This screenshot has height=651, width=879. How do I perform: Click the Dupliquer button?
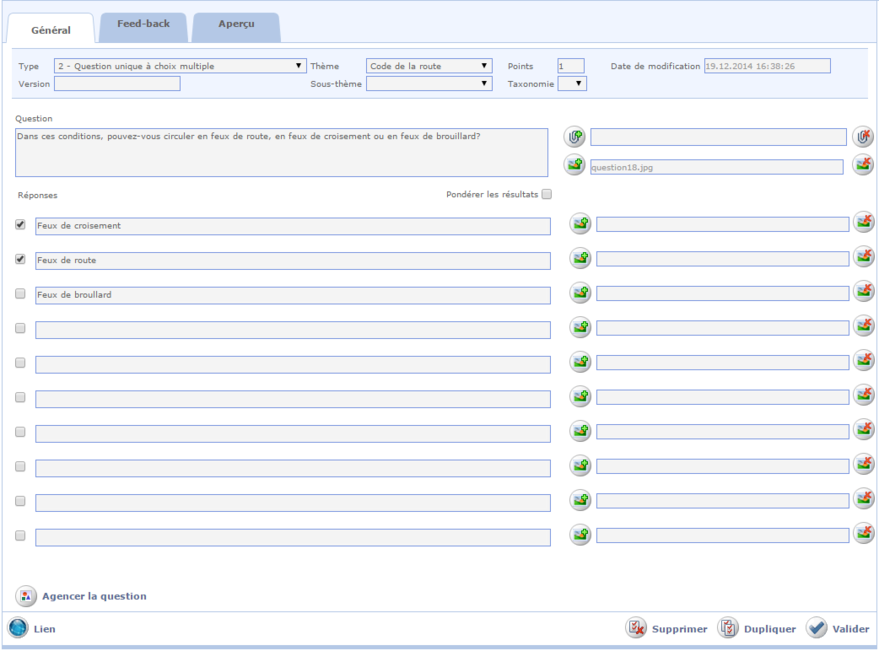pos(756,629)
